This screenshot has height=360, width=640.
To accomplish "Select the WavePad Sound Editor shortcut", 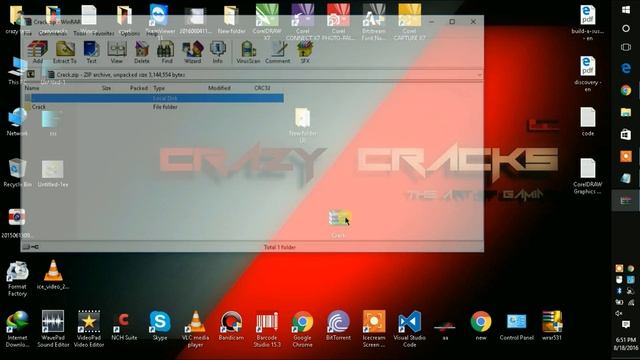I will [x=53, y=329].
